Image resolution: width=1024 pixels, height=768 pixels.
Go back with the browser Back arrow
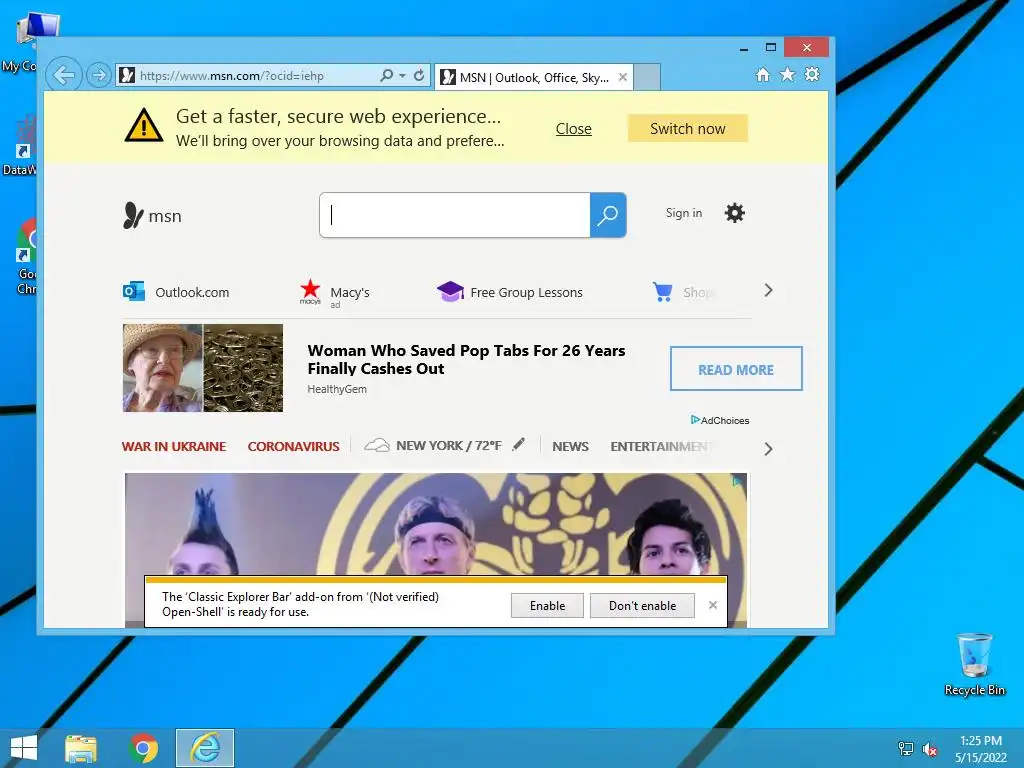click(64, 75)
